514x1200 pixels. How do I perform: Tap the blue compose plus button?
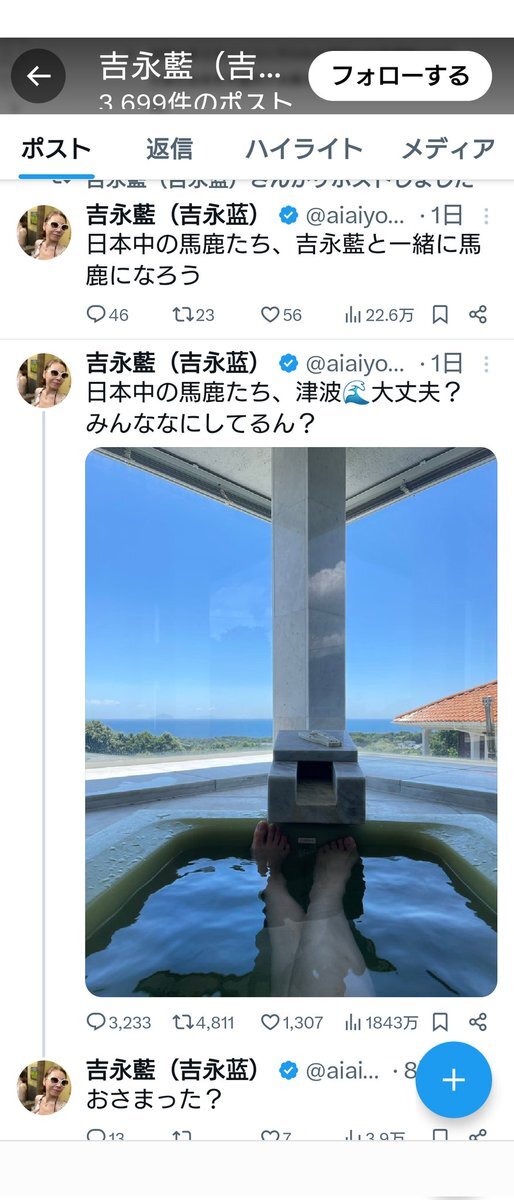pyautogui.click(x=454, y=1080)
